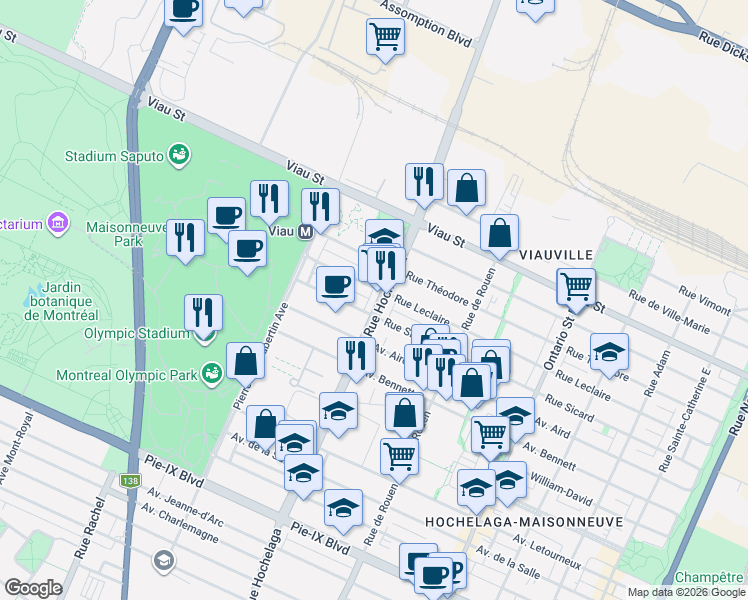
Task: Click the VIAUVILLE neighborhood label
Action: click(x=556, y=255)
